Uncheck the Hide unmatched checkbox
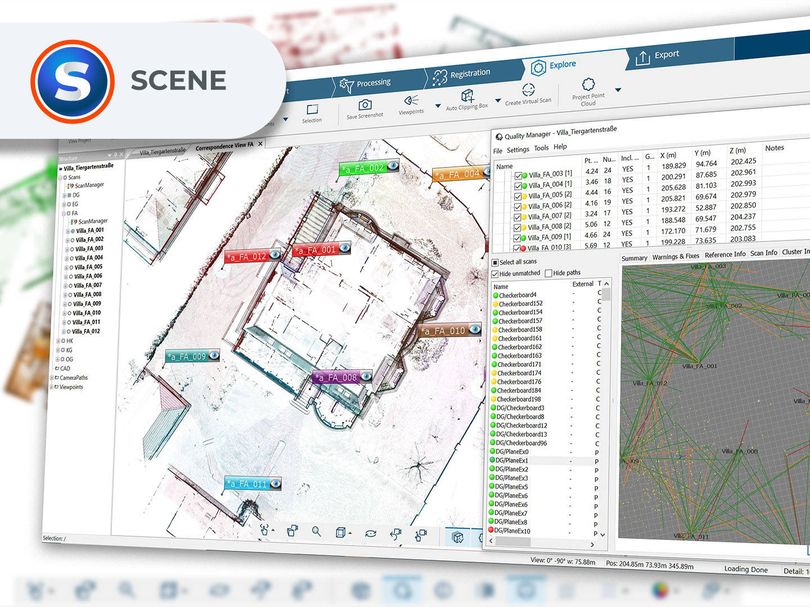Screen dimensions: 810x607 point(494,273)
